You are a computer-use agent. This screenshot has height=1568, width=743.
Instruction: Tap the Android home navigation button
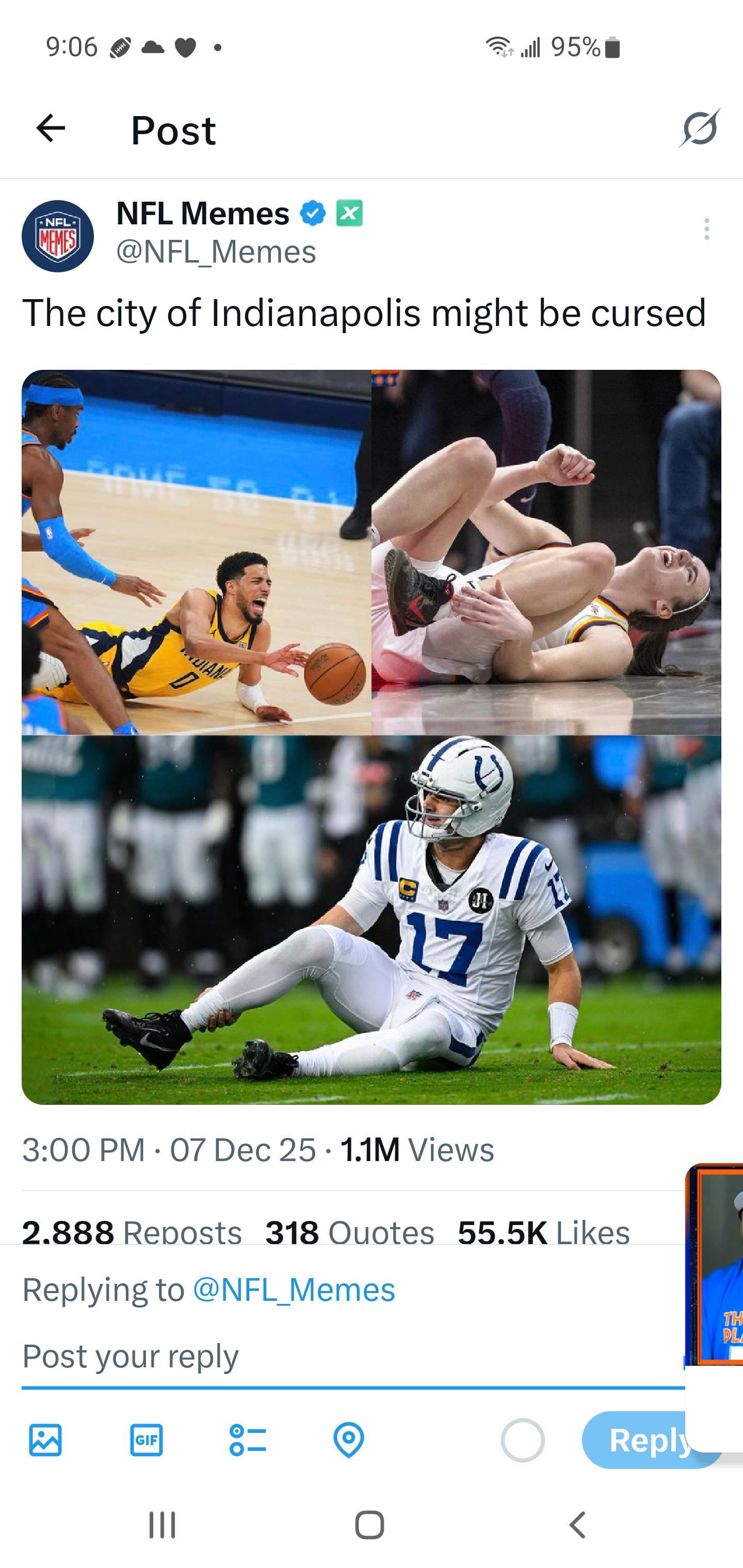pos(369,1524)
